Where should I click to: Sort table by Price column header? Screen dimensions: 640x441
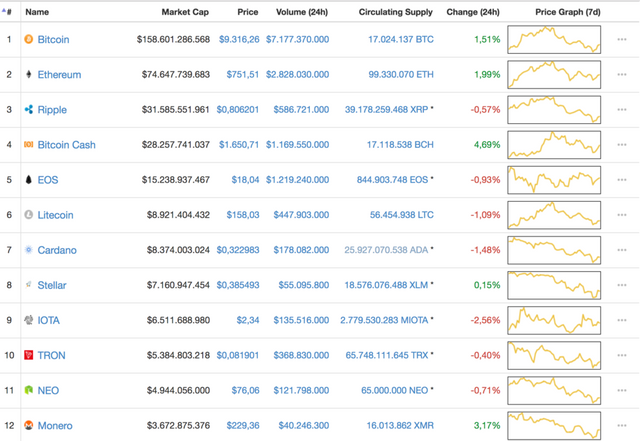pos(248,12)
